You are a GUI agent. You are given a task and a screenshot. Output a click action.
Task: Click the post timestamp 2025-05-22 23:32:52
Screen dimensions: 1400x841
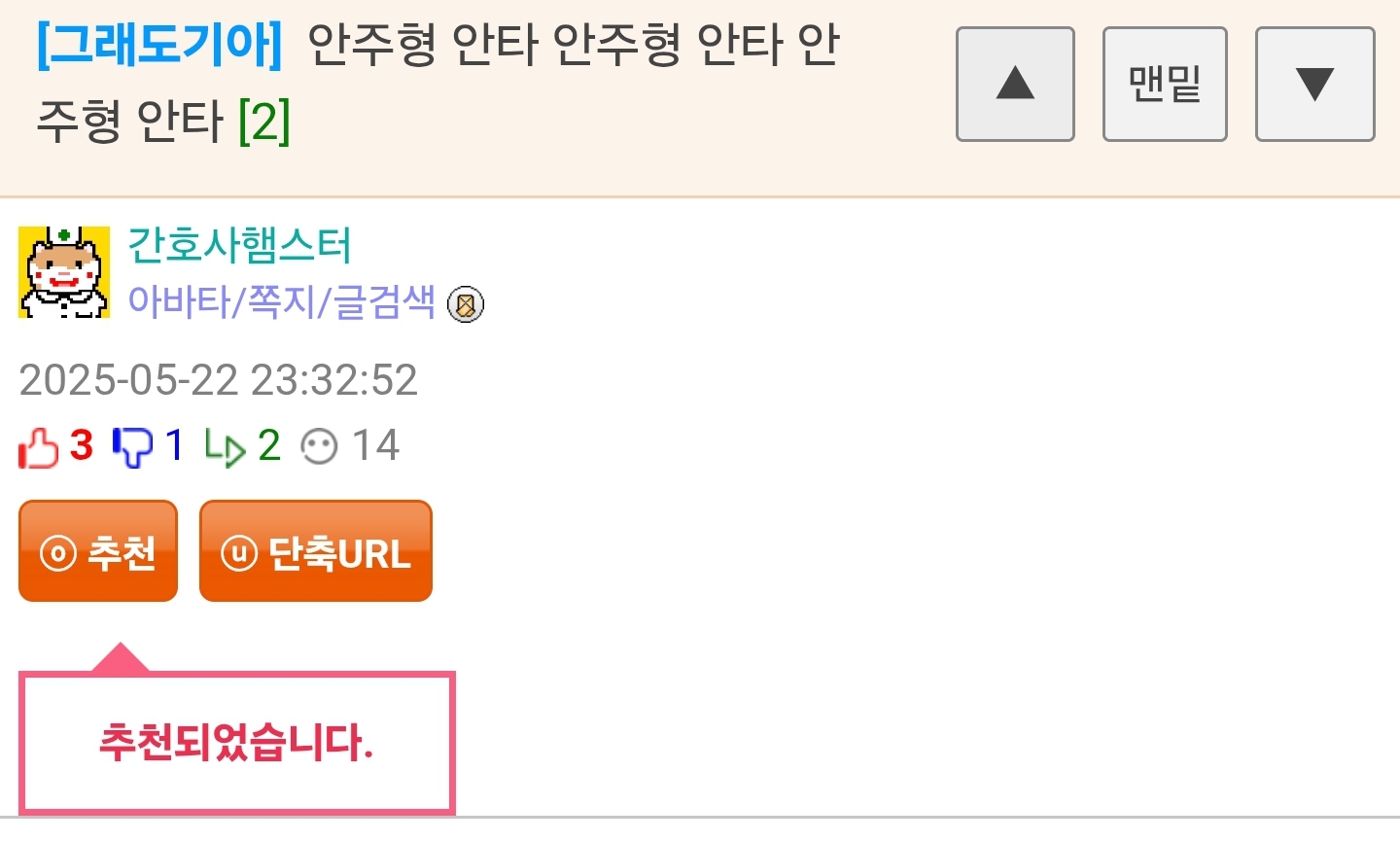click(219, 380)
